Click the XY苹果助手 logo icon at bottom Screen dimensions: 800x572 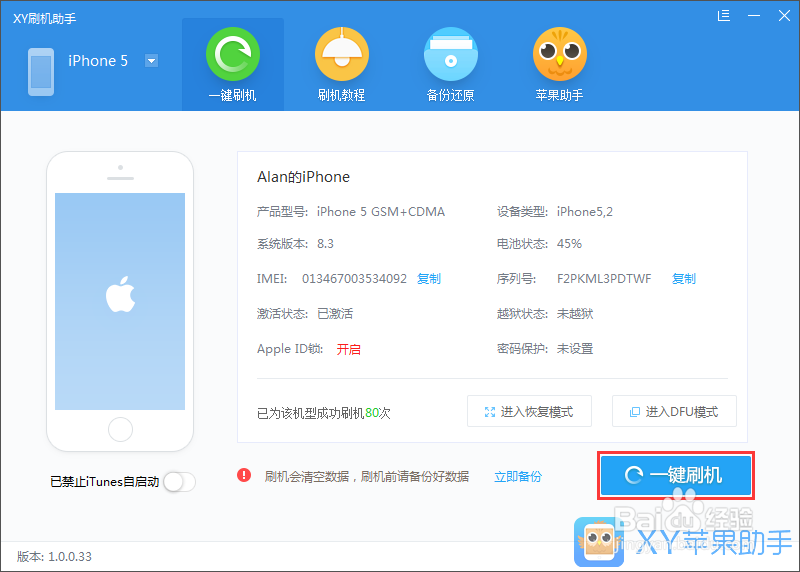598,542
